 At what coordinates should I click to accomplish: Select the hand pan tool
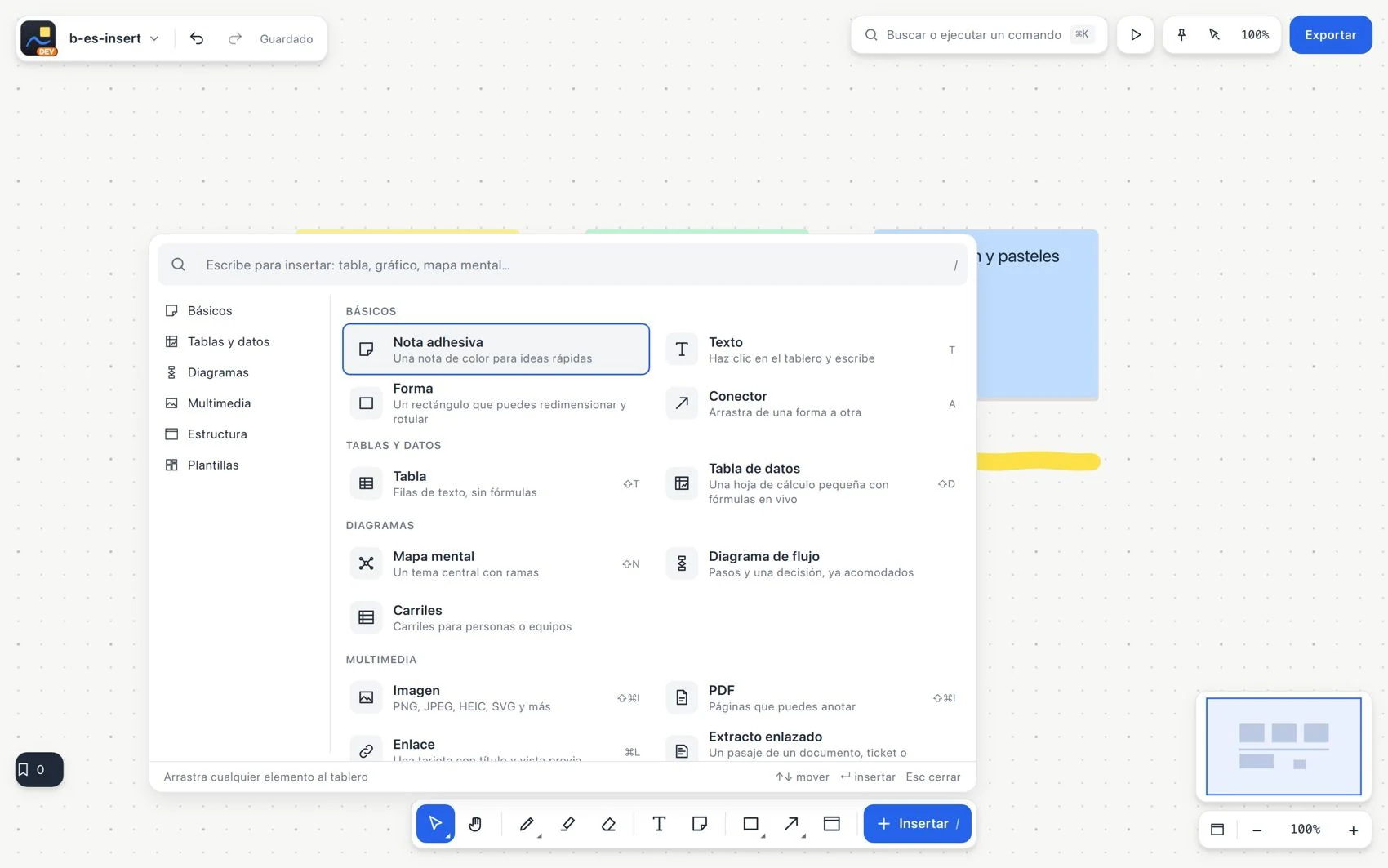point(475,824)
